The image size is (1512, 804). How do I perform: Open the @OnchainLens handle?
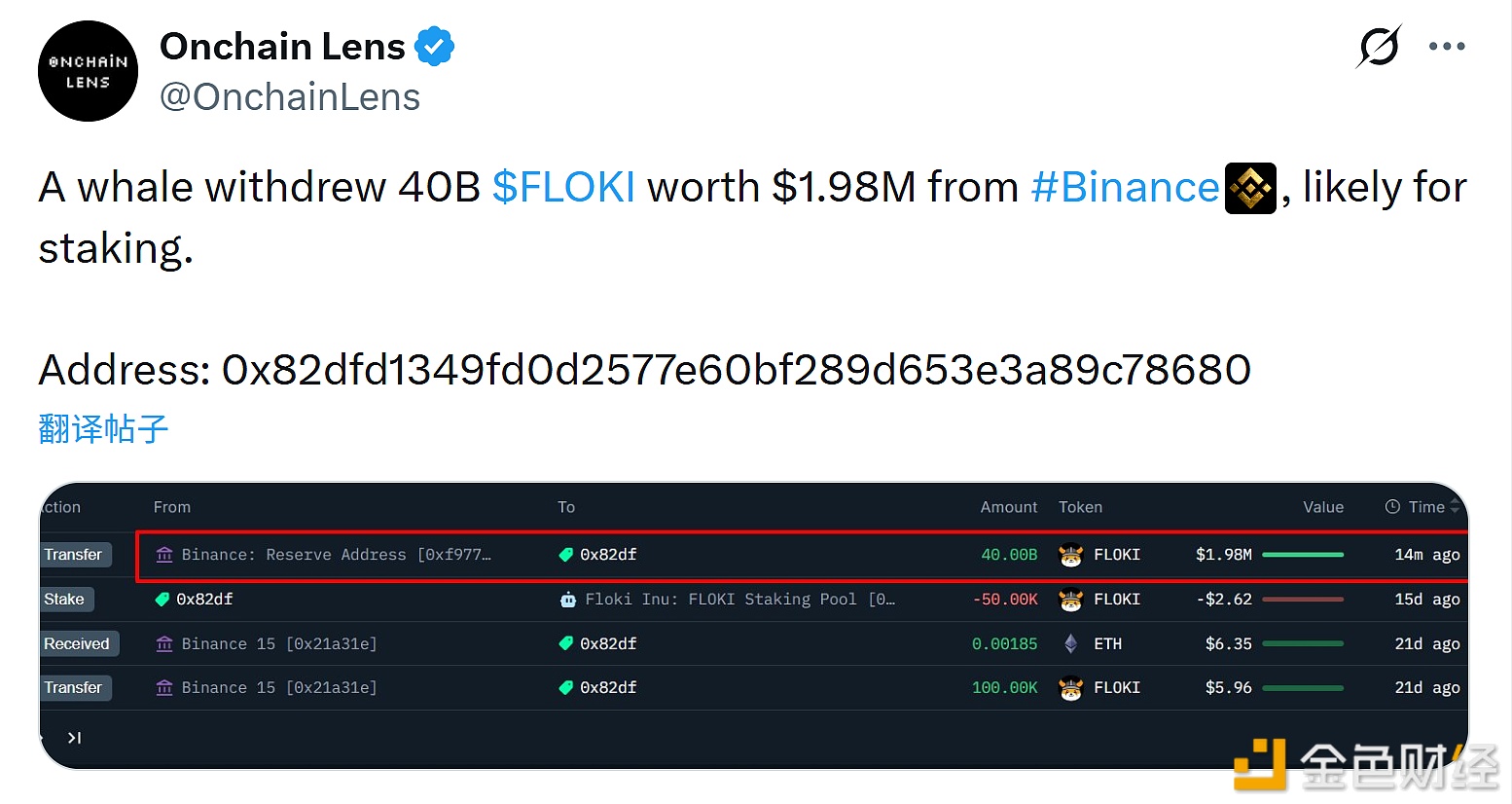(289, 97)
